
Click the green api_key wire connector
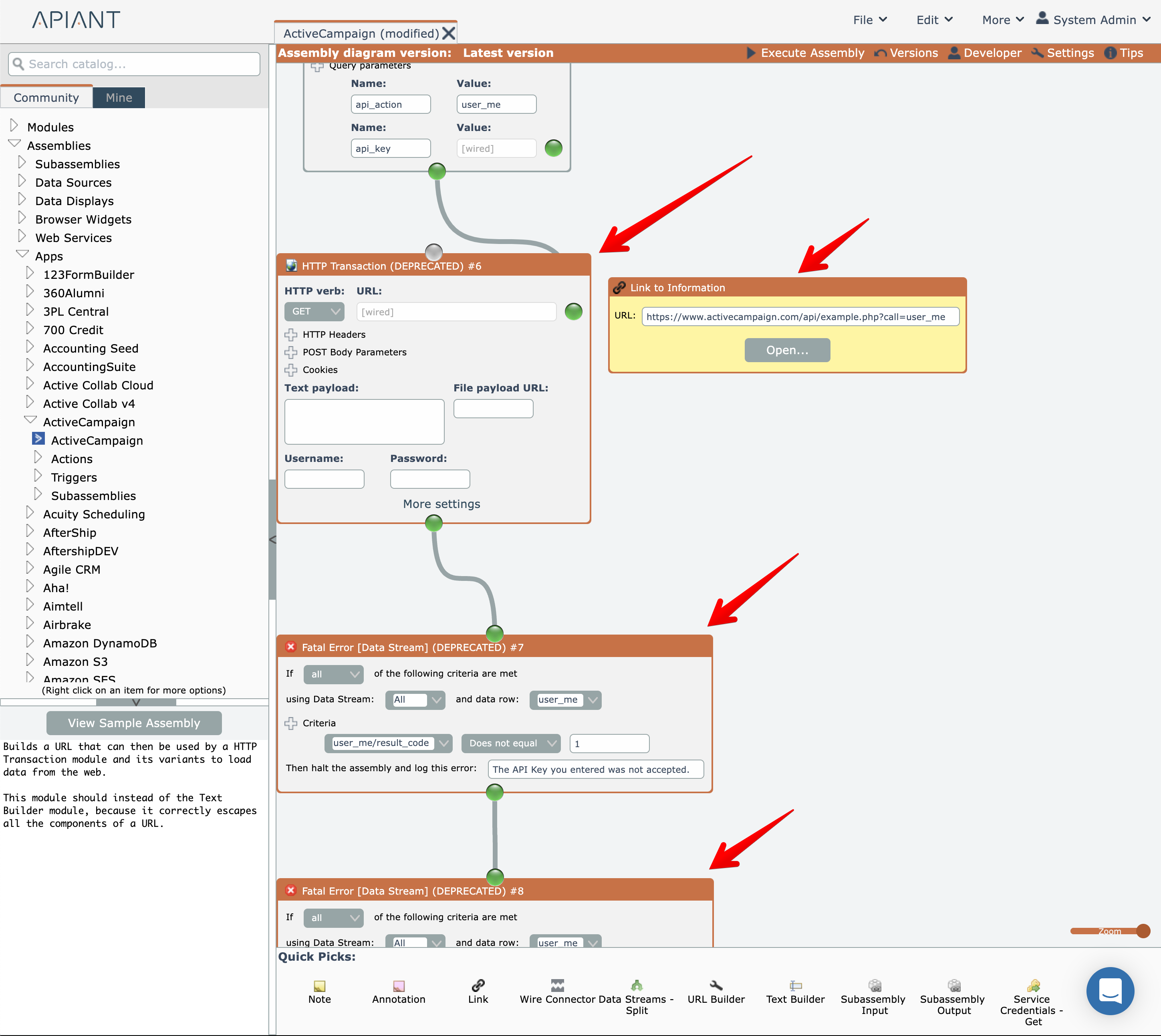pyautogui.click(x=553, y=149)
